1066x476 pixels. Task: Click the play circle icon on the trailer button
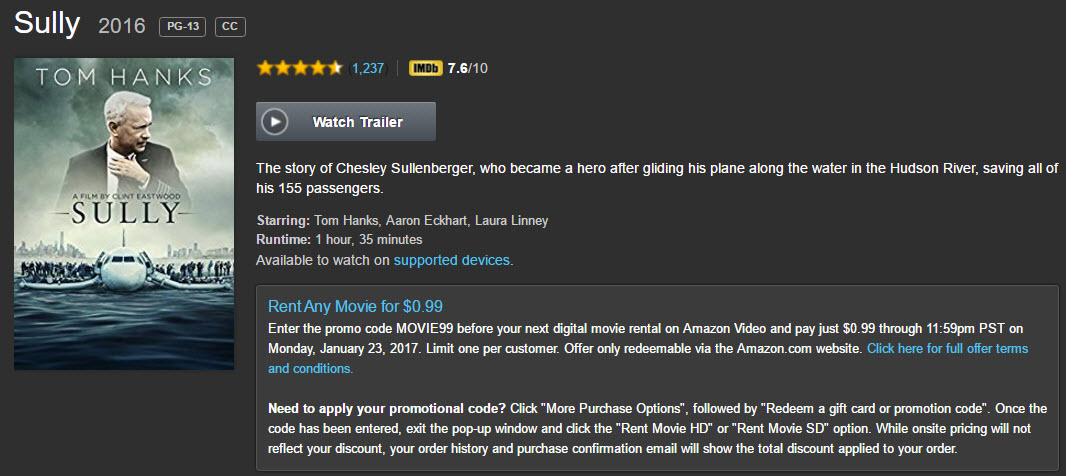[x=275, y=122]
